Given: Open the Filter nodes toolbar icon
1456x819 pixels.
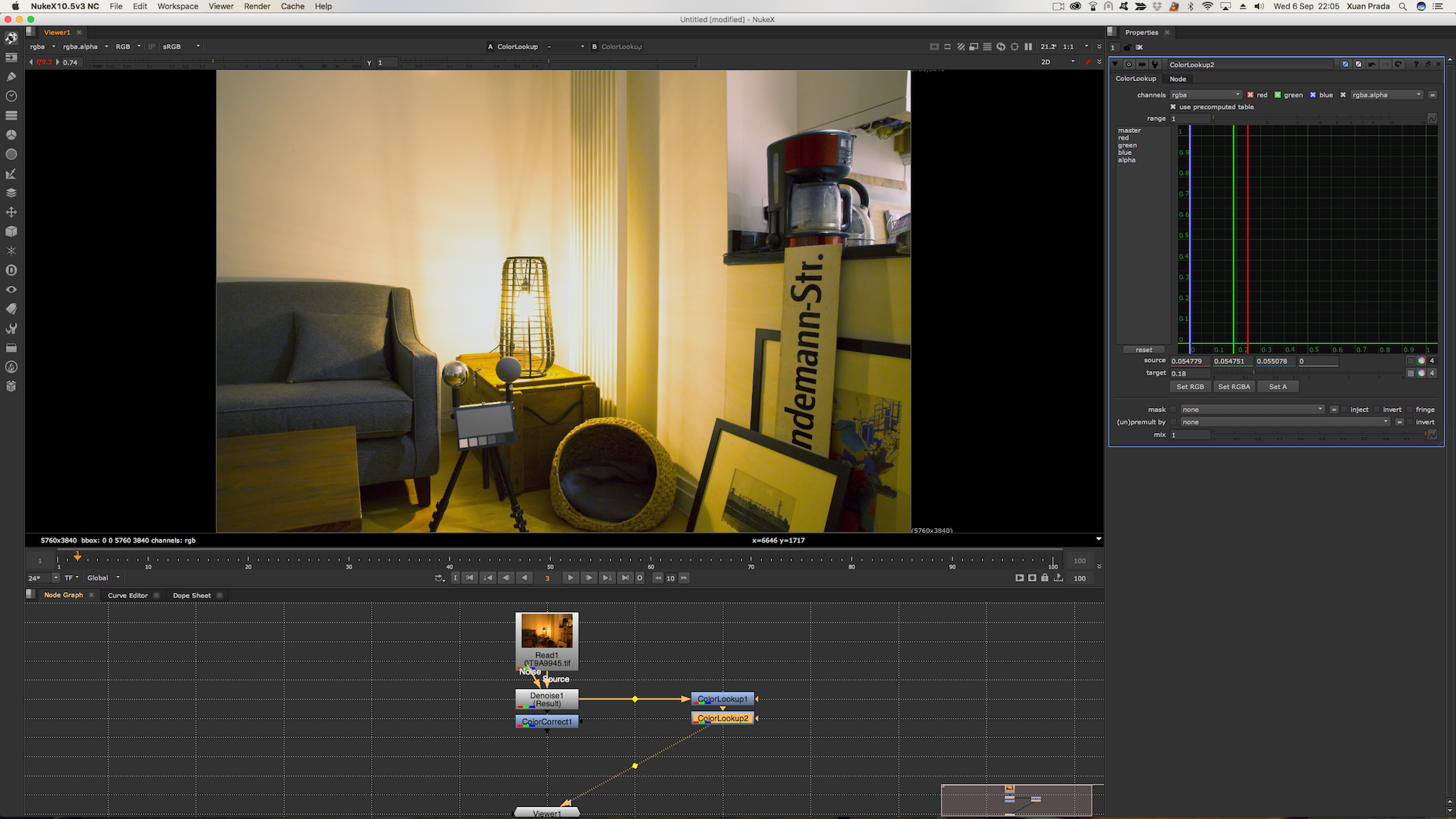Looking at the screenshot, I should (11, 154).
